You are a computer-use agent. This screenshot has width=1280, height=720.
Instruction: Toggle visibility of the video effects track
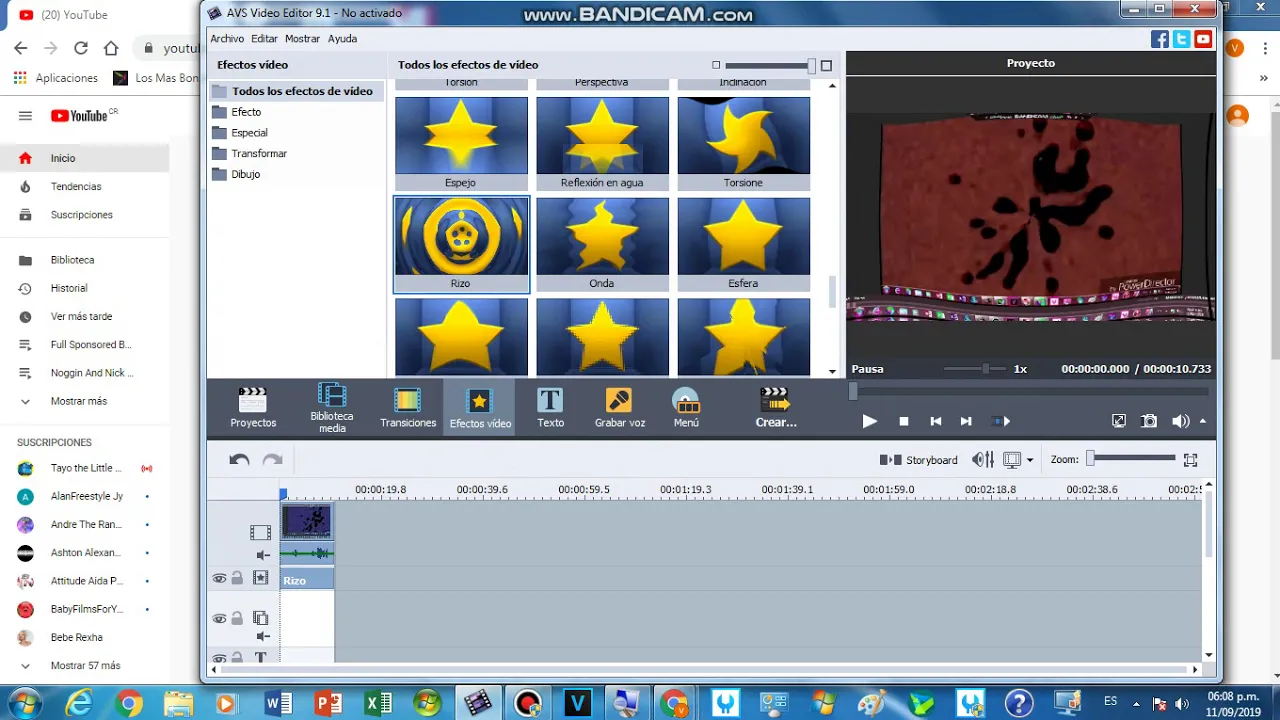click(219, 578)
